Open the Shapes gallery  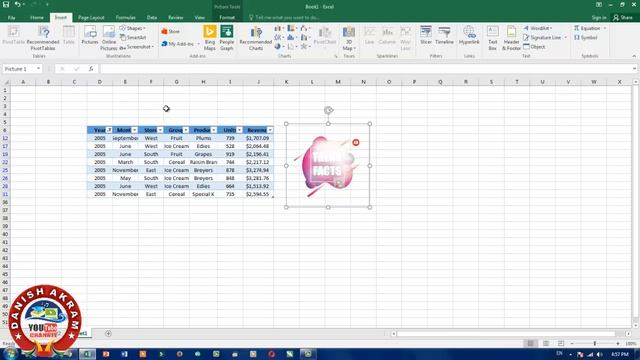(x=133, y=28)
